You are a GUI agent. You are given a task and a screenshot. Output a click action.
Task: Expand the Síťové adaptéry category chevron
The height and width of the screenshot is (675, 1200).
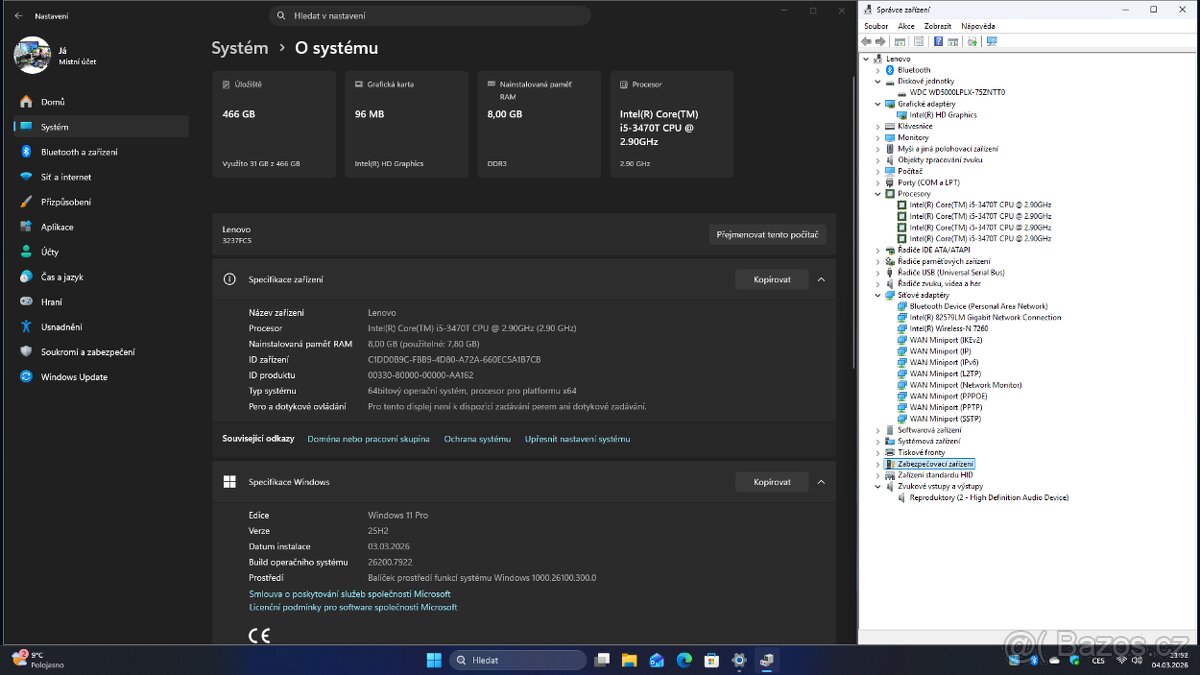(x=878, y=295)
